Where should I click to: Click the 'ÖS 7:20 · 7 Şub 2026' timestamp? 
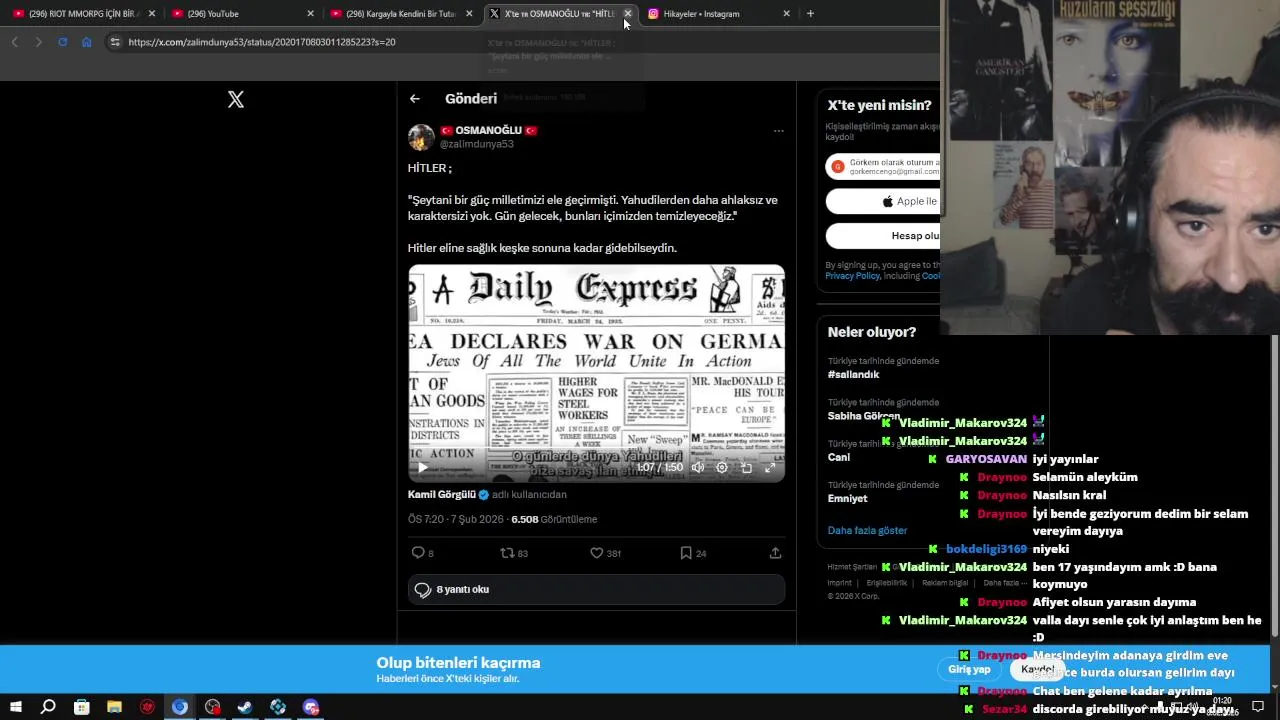pos(455,519)
